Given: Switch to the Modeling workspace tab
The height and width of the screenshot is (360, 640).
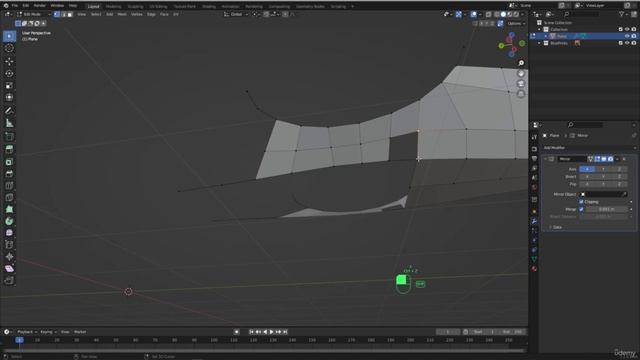Looking at the screenshot, I should [113, 7].
